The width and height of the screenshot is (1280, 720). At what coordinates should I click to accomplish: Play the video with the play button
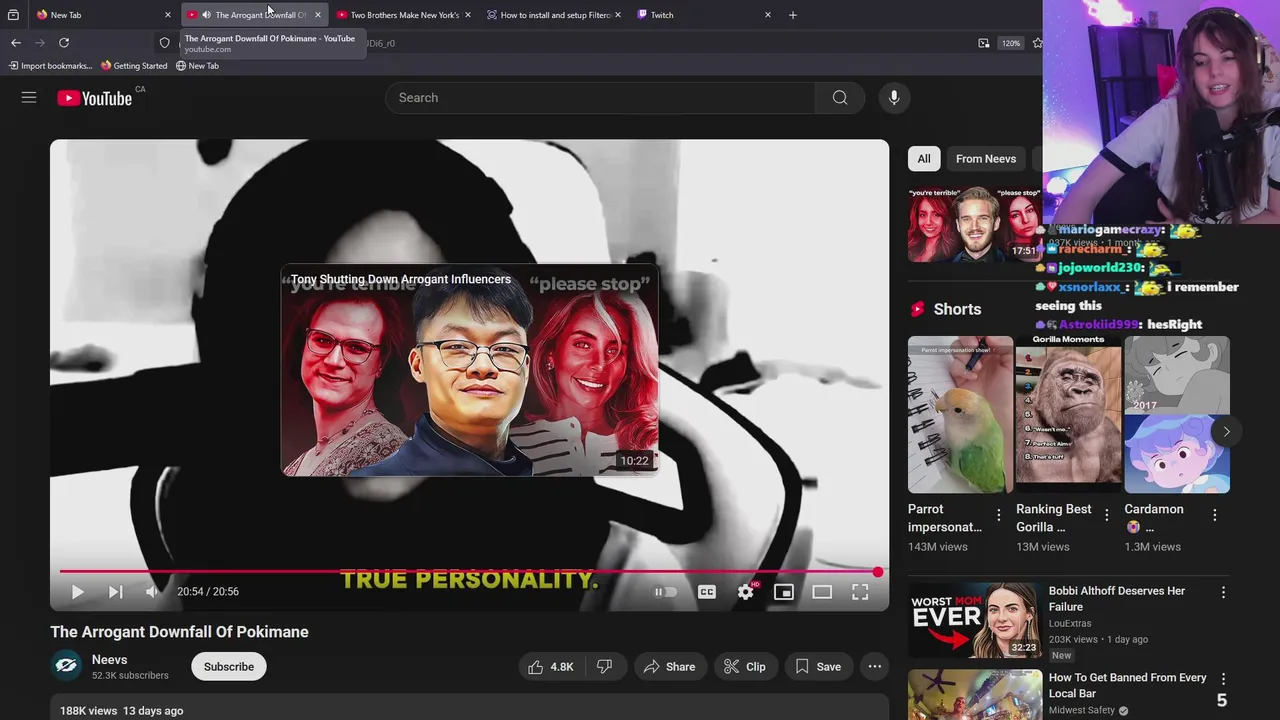(77, 592)
